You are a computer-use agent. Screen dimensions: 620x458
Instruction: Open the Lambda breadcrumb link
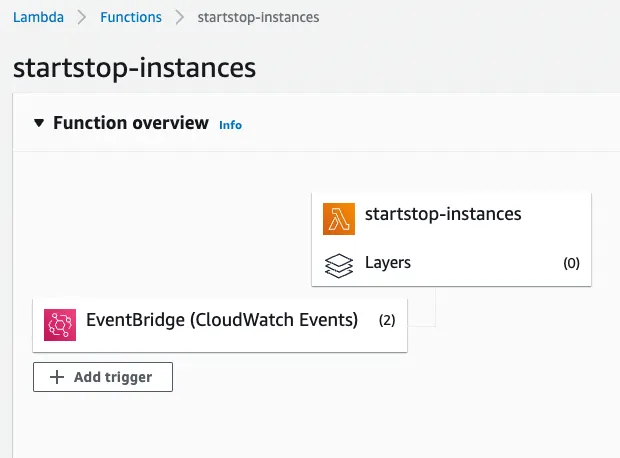click(38, 17)
